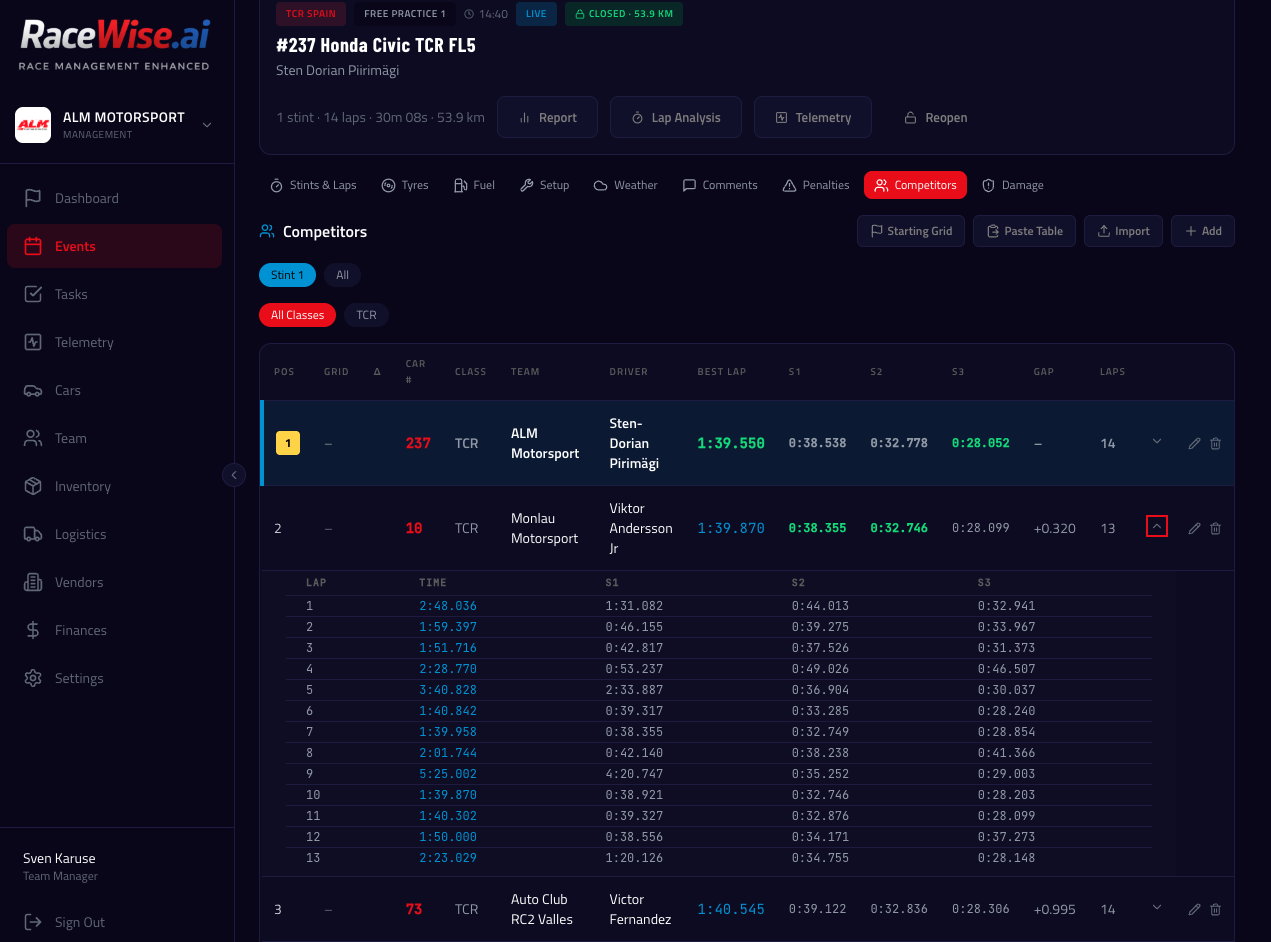Click car number 73 in table
Screen dimensions: 1271x942
[414, 909]
